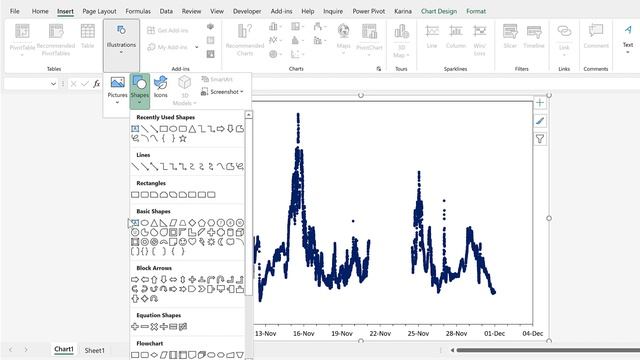This screenshot has width=640, height=360.
Task: Open Chart Elements plus button
Action: pos(540,103)
